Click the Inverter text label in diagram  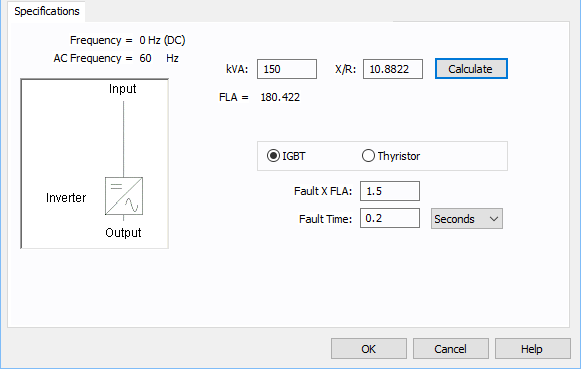[66, 198]
